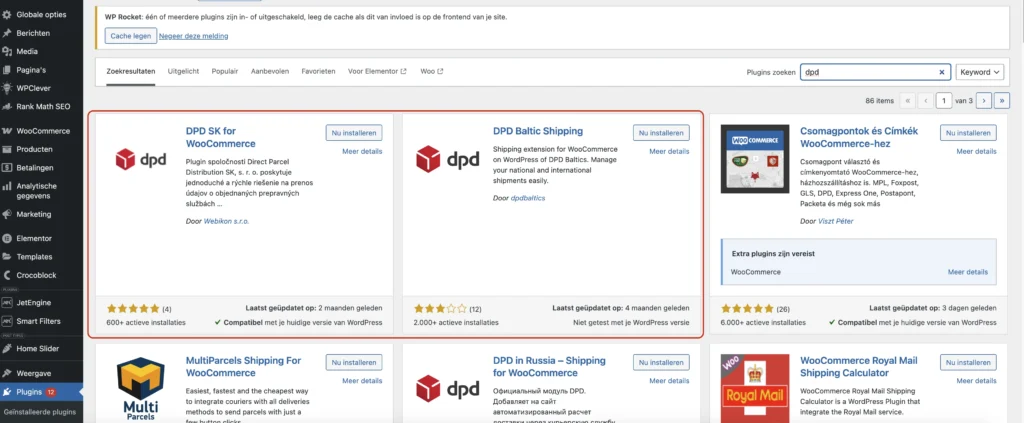
Task: Install Csomagpontok és Címkék plugin
Action: click(x=968, y=133)
